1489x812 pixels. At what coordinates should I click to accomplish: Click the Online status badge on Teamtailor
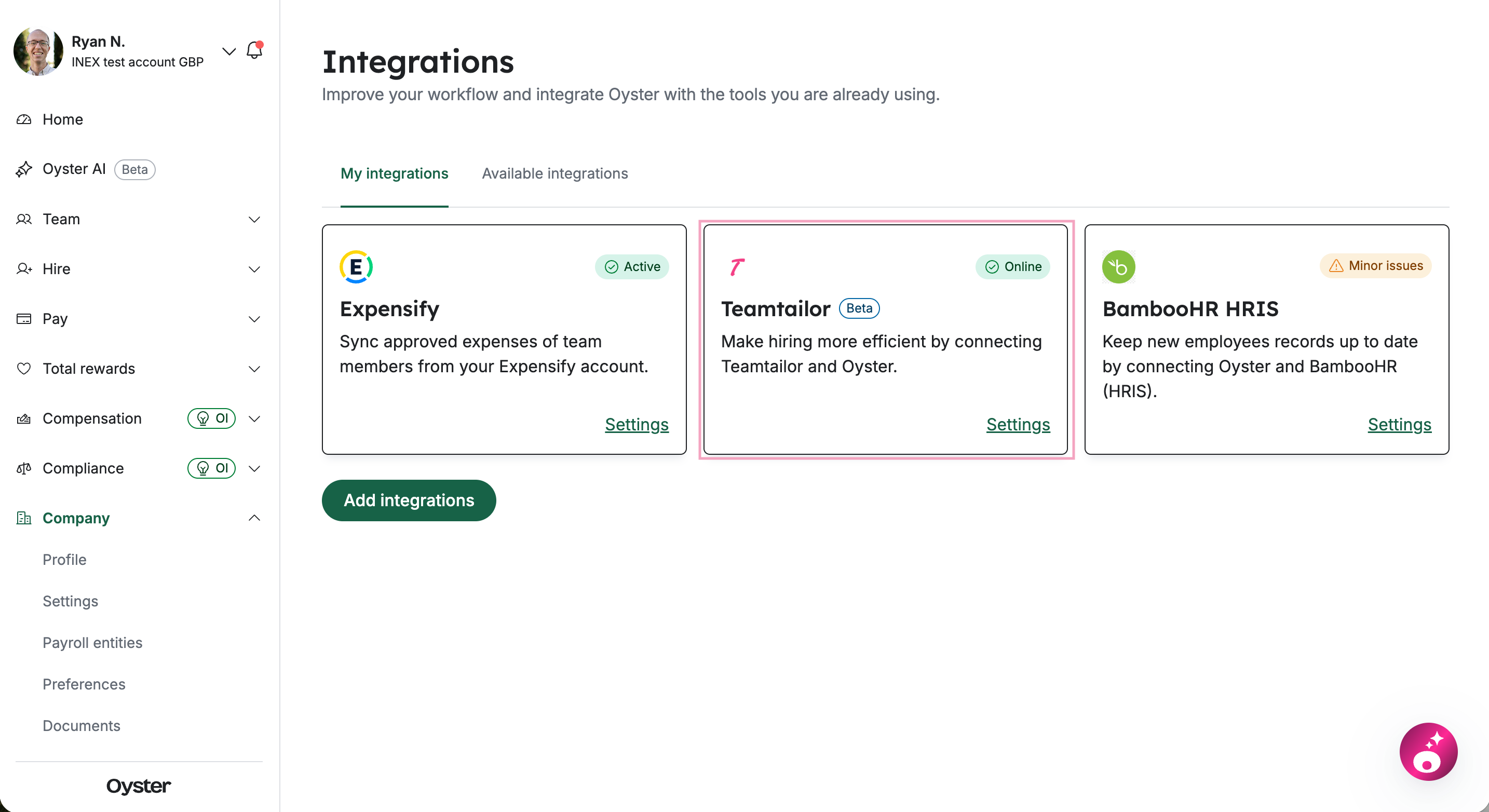[1013, 267]
